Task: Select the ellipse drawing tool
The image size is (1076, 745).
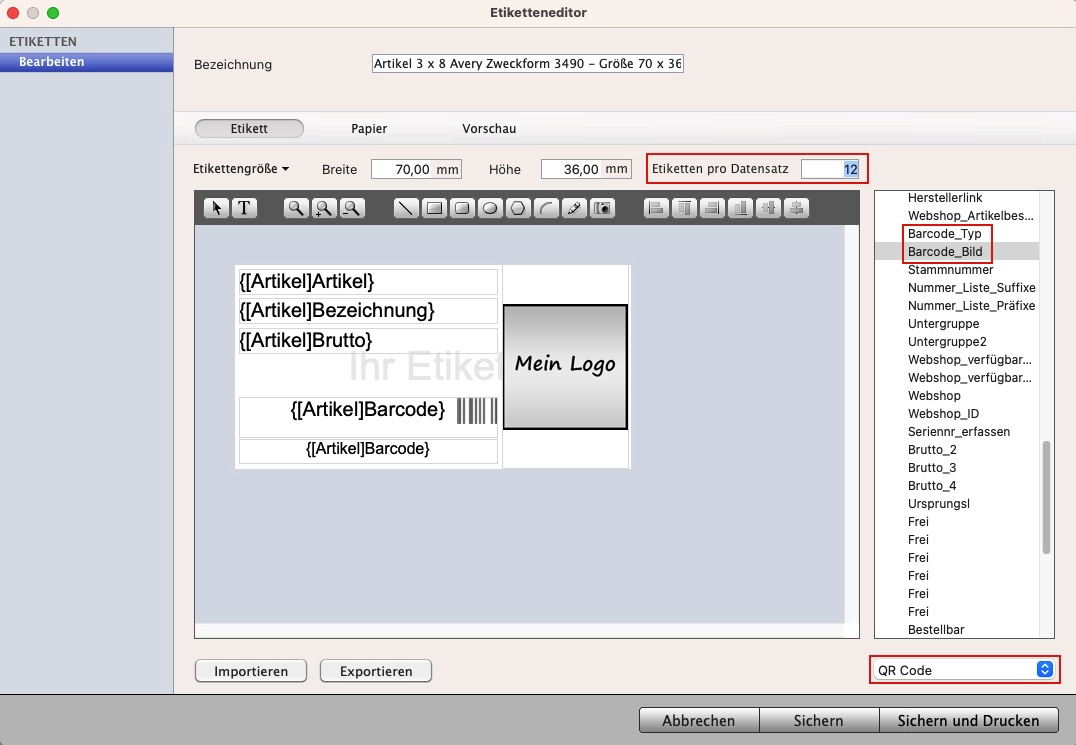Action: 490,208
